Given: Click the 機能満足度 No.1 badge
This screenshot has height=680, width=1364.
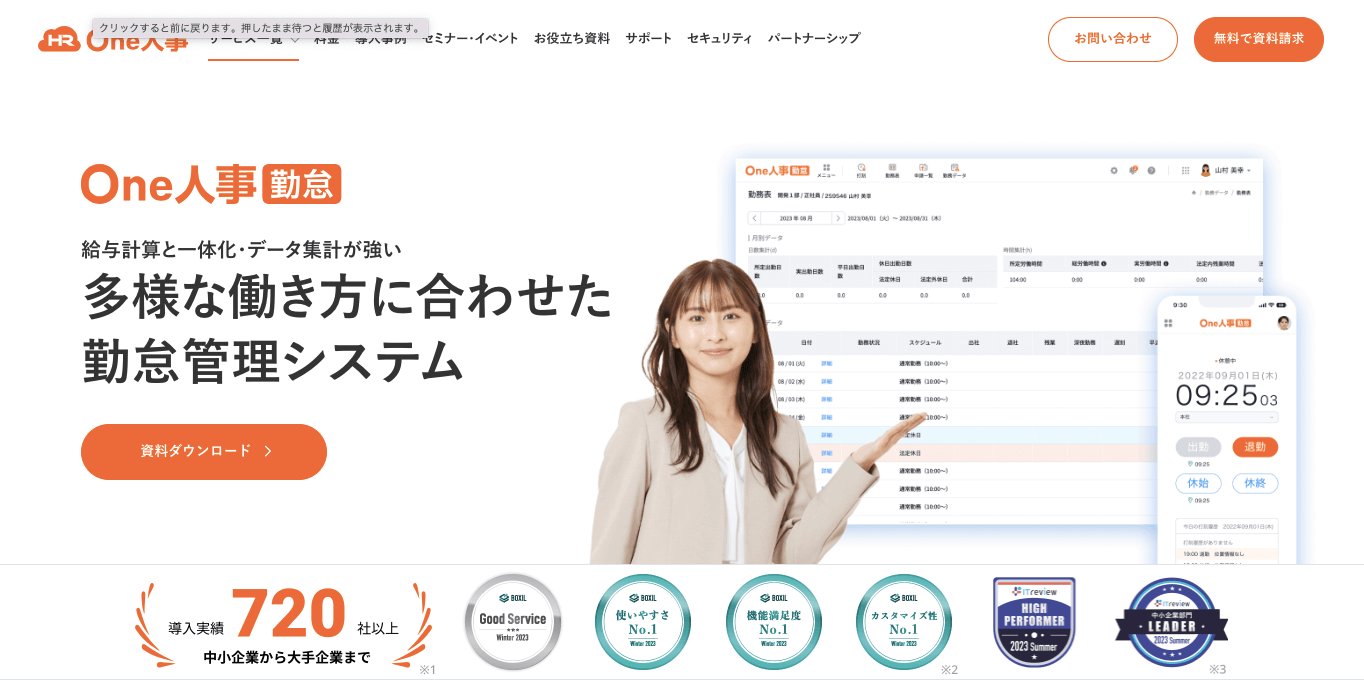Looking at the screenshot, I should [x=774, y=622].
